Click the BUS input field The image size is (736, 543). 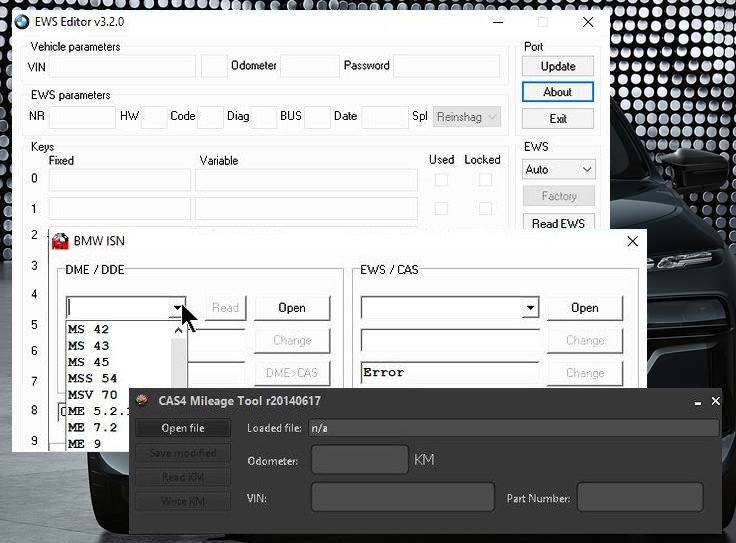pos(317,117)
